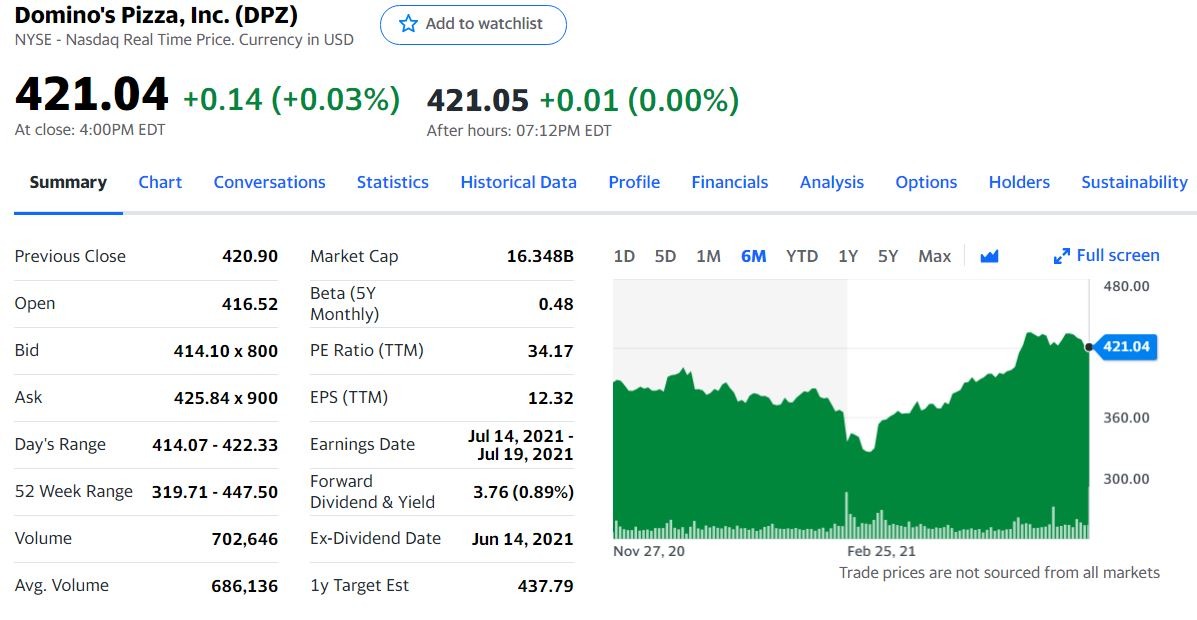Click the Open value 416.52
This screenshot has width=1197, height=620.
pyautogui.click(x=250, y=304)
